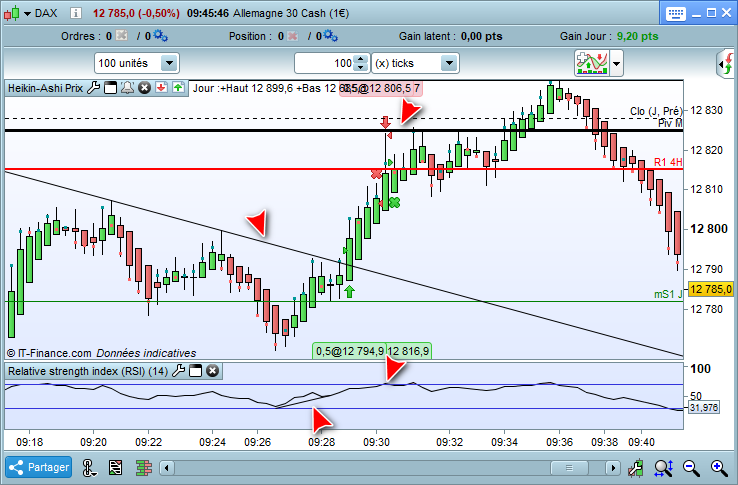Click the keyboard shortcut icon in title bar
Image resolution: width=738 pixels, height=485 pixels.
tap(675, 13)
